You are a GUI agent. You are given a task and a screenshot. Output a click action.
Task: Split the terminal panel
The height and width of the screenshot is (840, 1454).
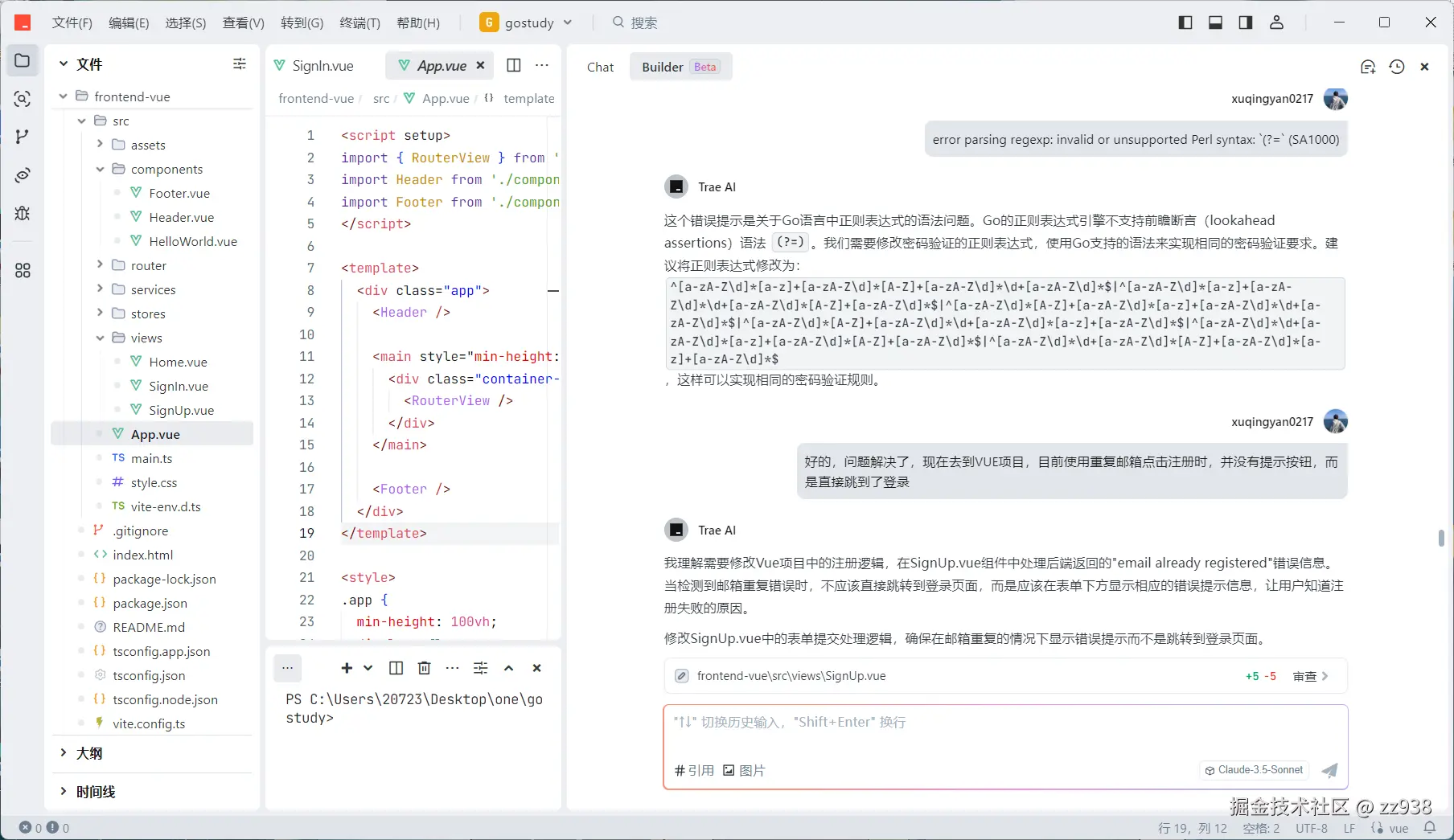[x=396, y=668]
